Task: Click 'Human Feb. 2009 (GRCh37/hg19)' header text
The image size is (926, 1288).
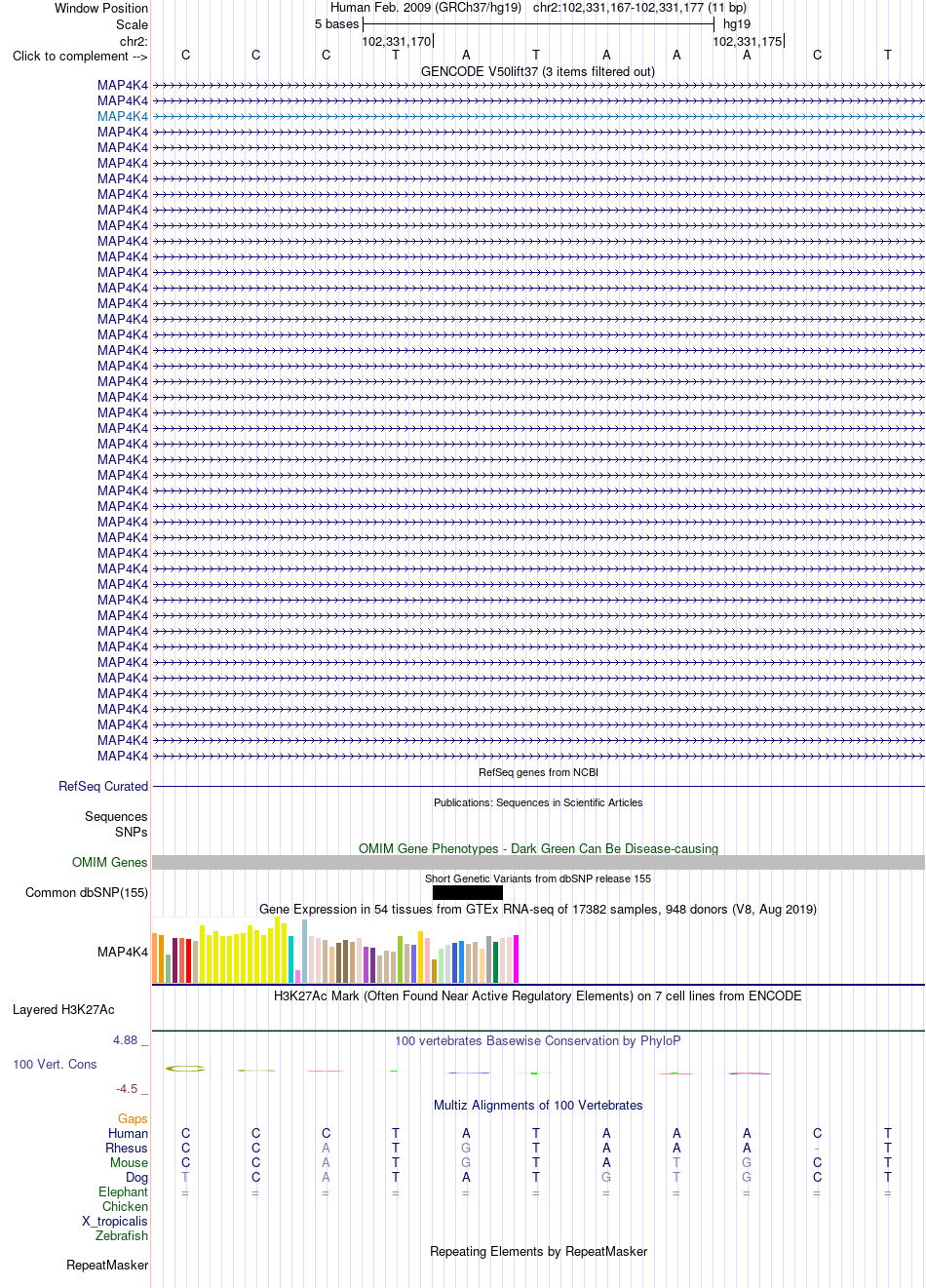Action: pos(426,7)
